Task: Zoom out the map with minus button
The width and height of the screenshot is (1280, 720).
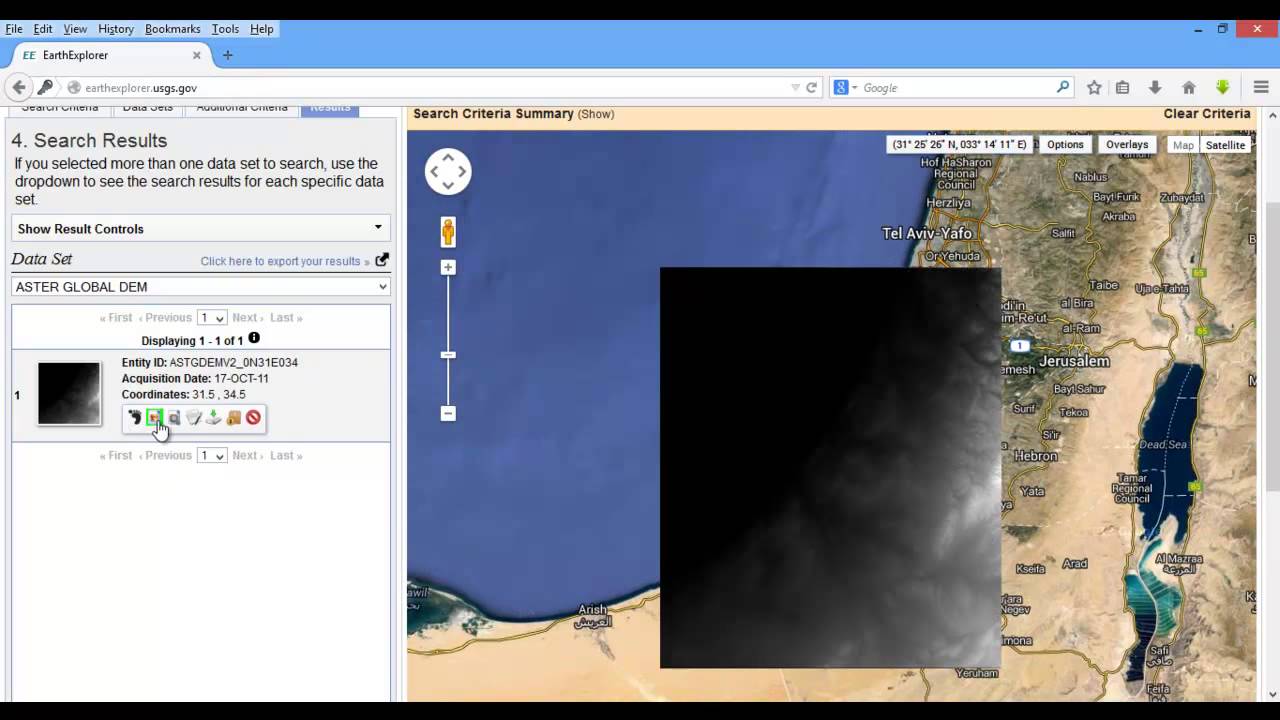Action: coord(448,413)
